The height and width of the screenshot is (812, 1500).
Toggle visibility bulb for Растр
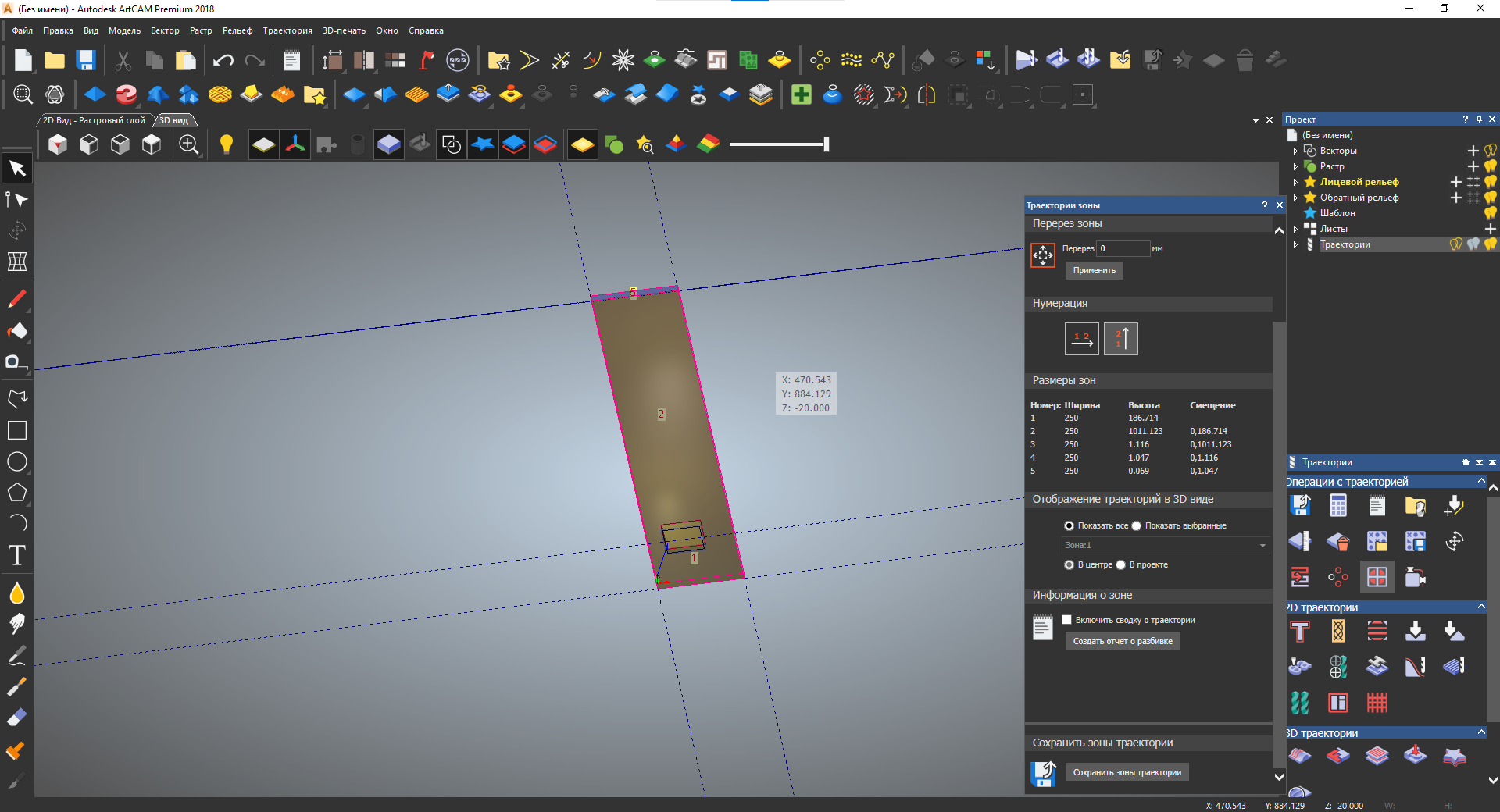tap(1491, 166)
